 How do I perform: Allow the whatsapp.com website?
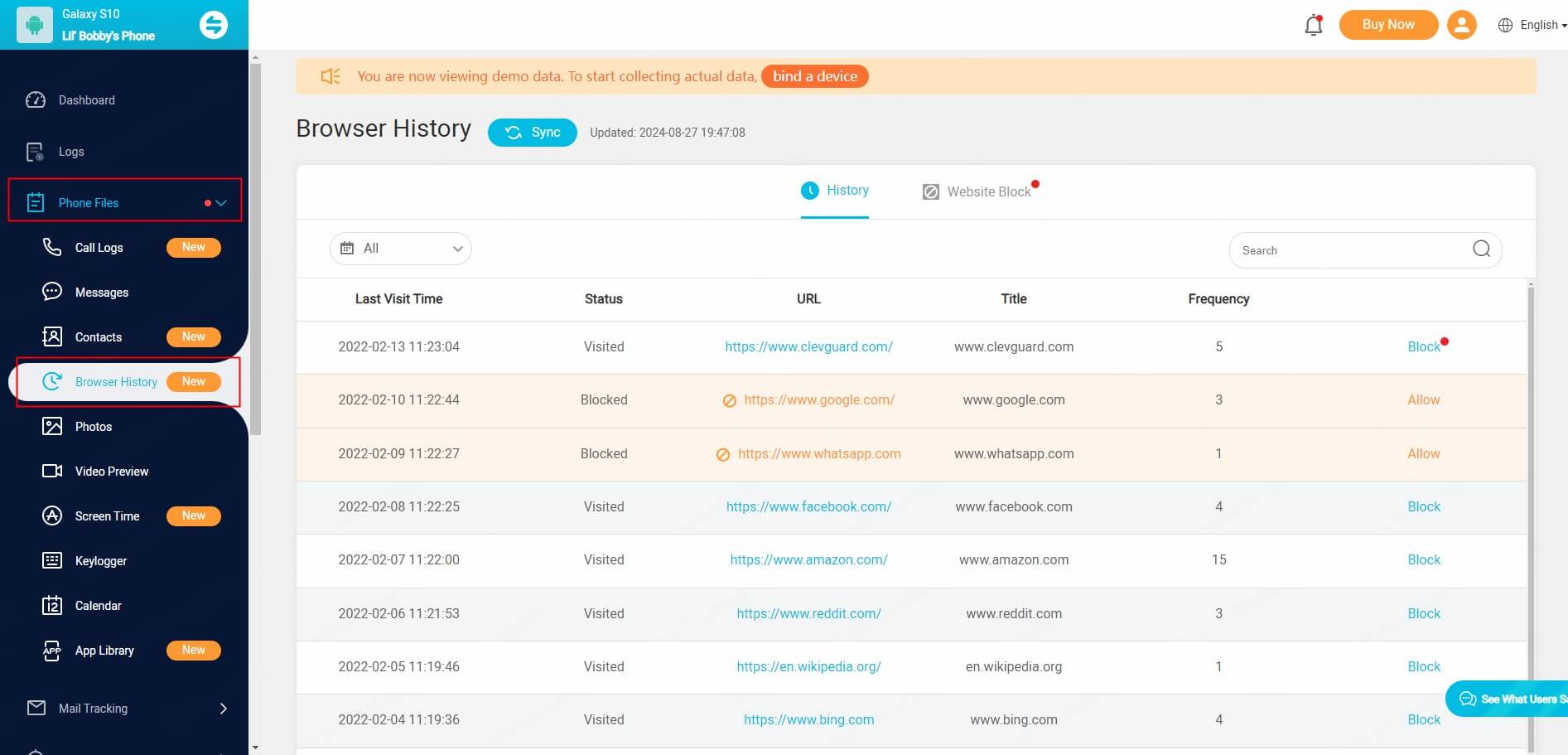click(1423, 454)
